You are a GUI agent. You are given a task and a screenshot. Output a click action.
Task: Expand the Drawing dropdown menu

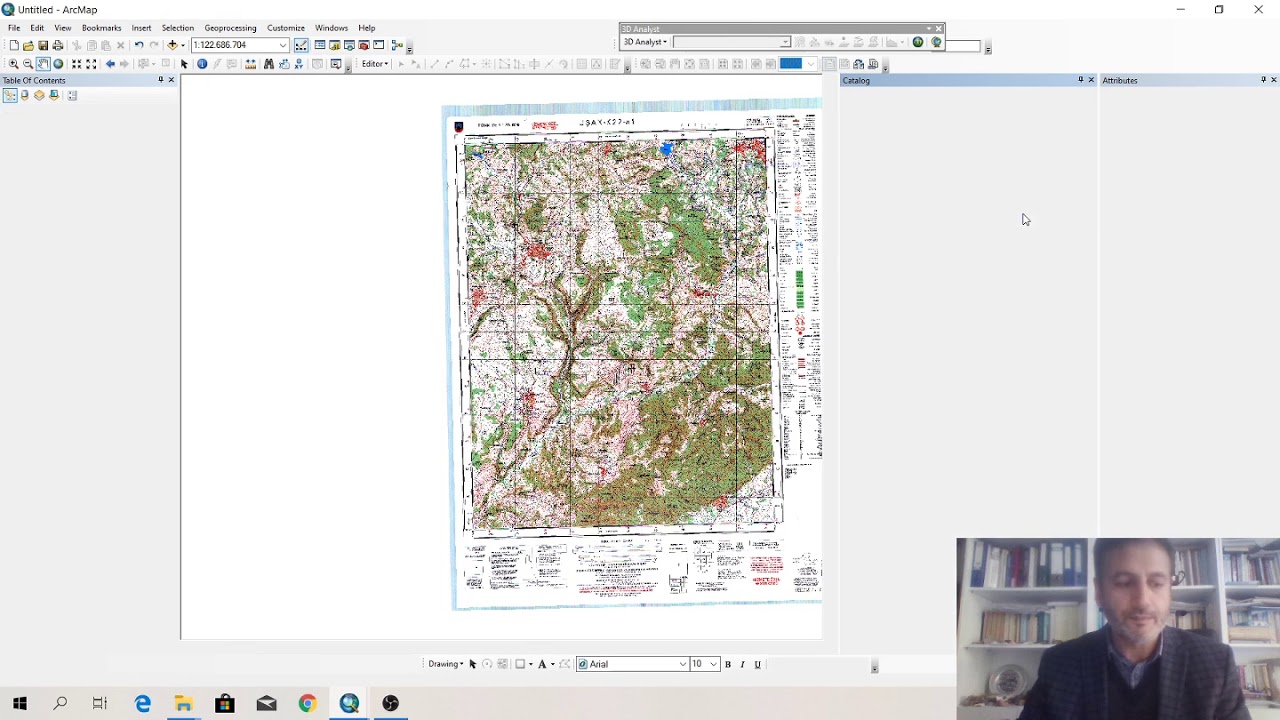coord(446,664)
